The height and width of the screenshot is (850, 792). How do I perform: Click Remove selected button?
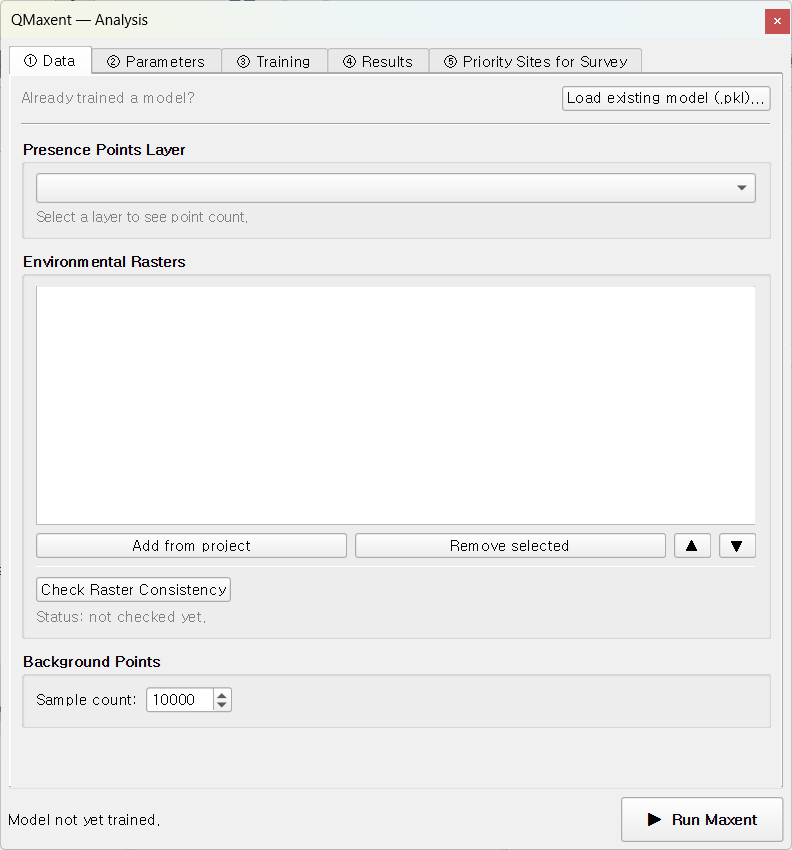point(510,545)
